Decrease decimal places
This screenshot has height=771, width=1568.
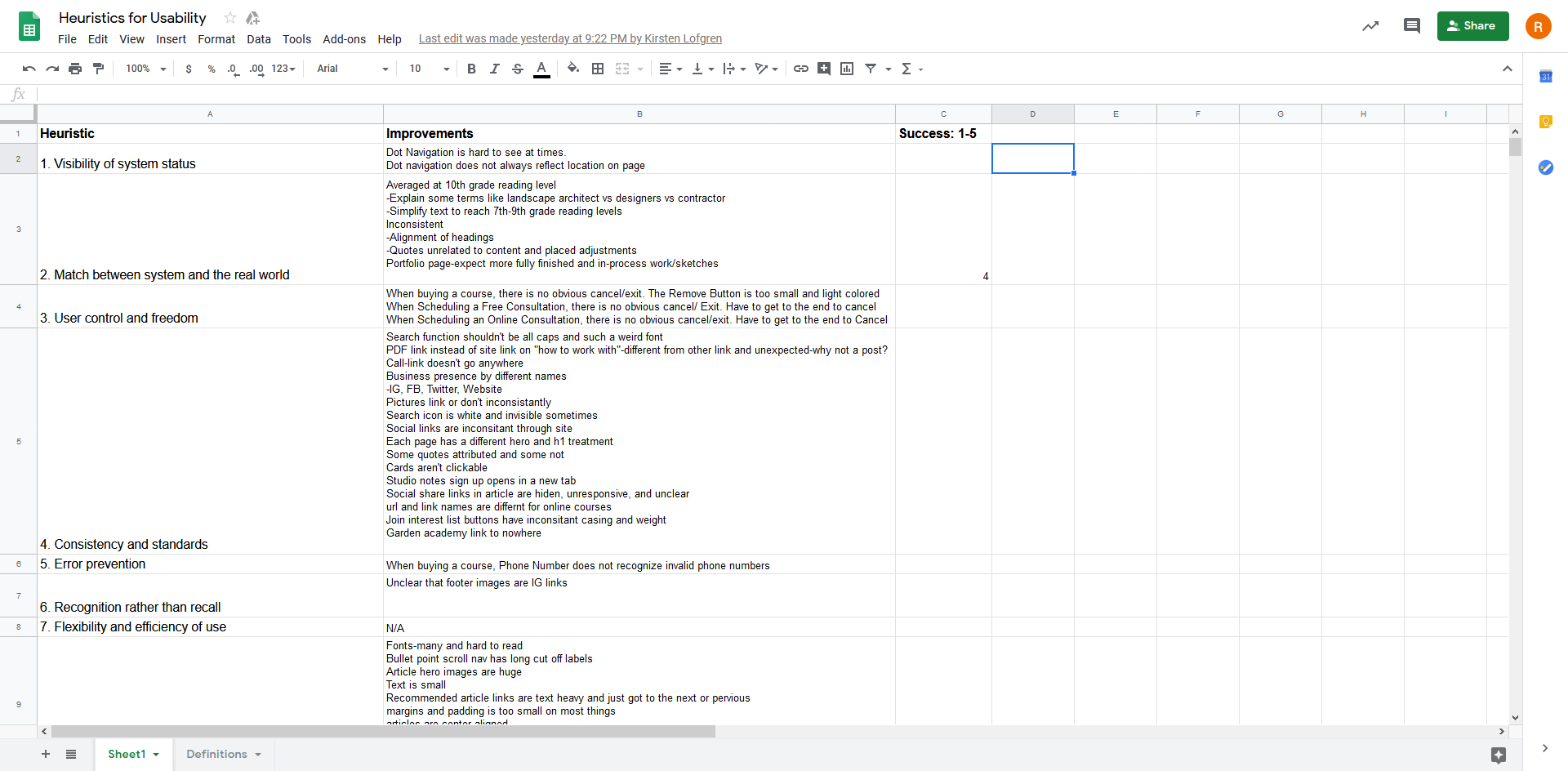[x=234, y=69]
